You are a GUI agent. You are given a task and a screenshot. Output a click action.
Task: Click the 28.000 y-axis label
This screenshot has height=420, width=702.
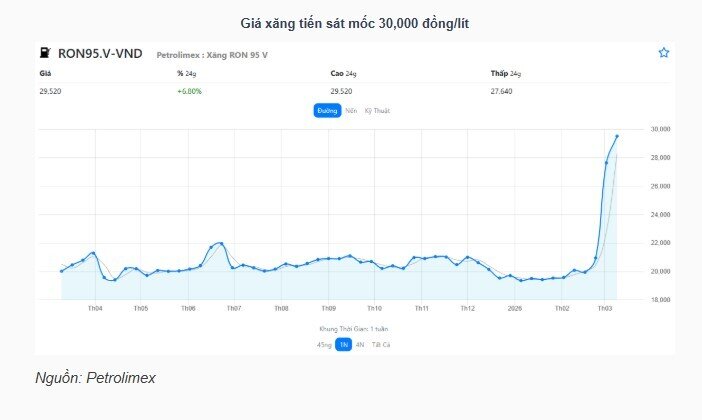pos(660,158)
